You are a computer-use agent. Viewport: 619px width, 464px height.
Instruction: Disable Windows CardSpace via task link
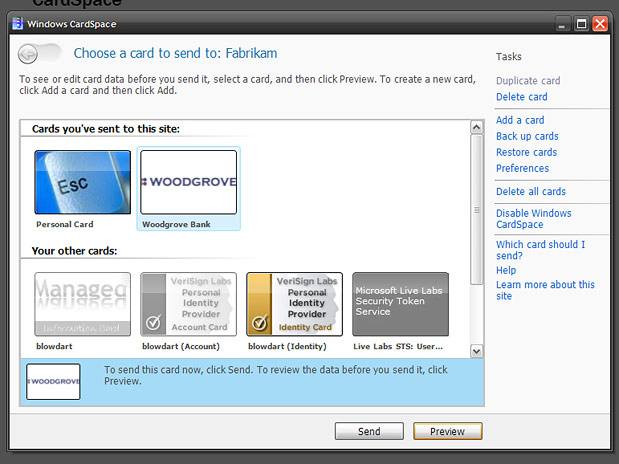click(533, 219)
